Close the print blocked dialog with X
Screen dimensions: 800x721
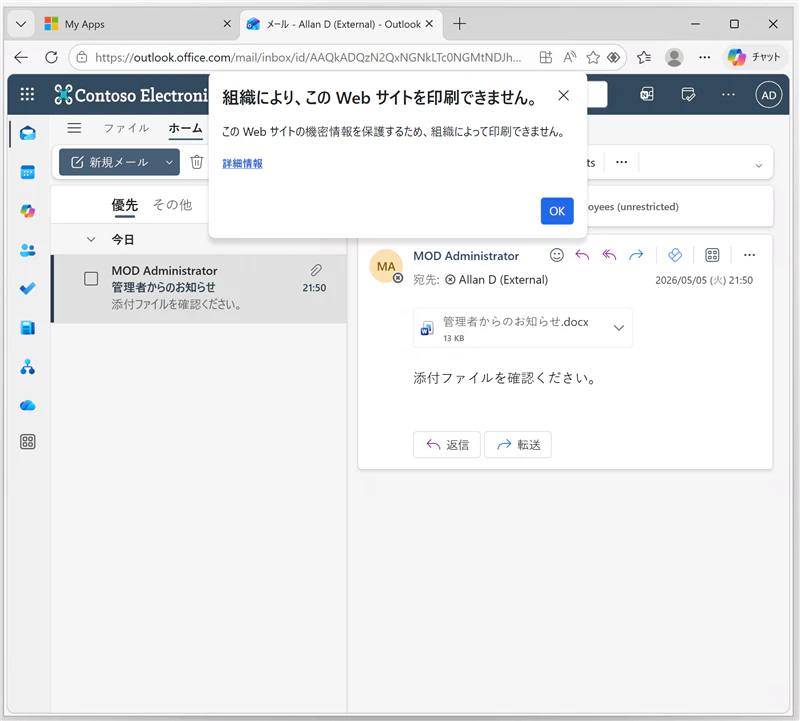[x=563, y=95]
